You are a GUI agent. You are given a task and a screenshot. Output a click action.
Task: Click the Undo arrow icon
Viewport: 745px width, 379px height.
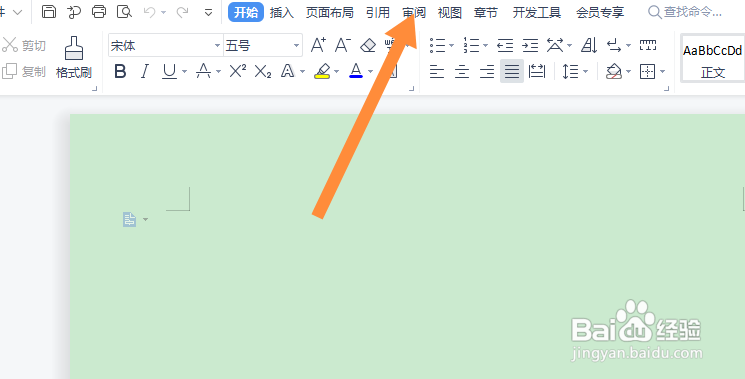tap(149, 12)
